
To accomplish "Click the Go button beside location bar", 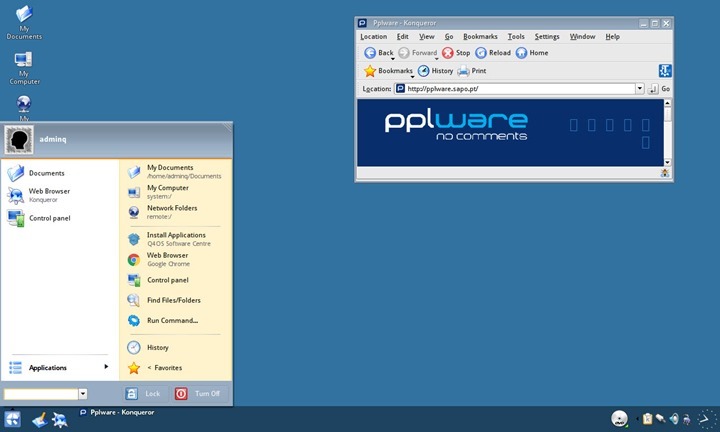I will tap(659, 89).
